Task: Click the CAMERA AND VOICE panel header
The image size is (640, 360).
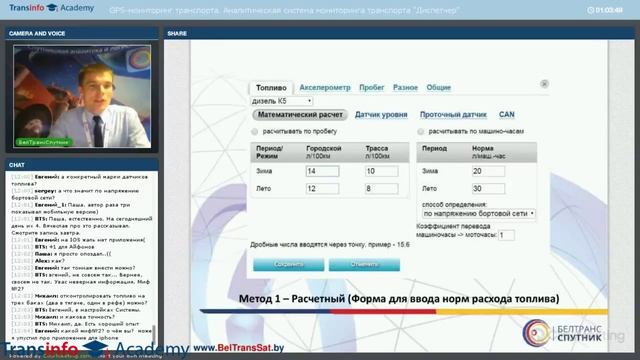Action: (82, 33)
